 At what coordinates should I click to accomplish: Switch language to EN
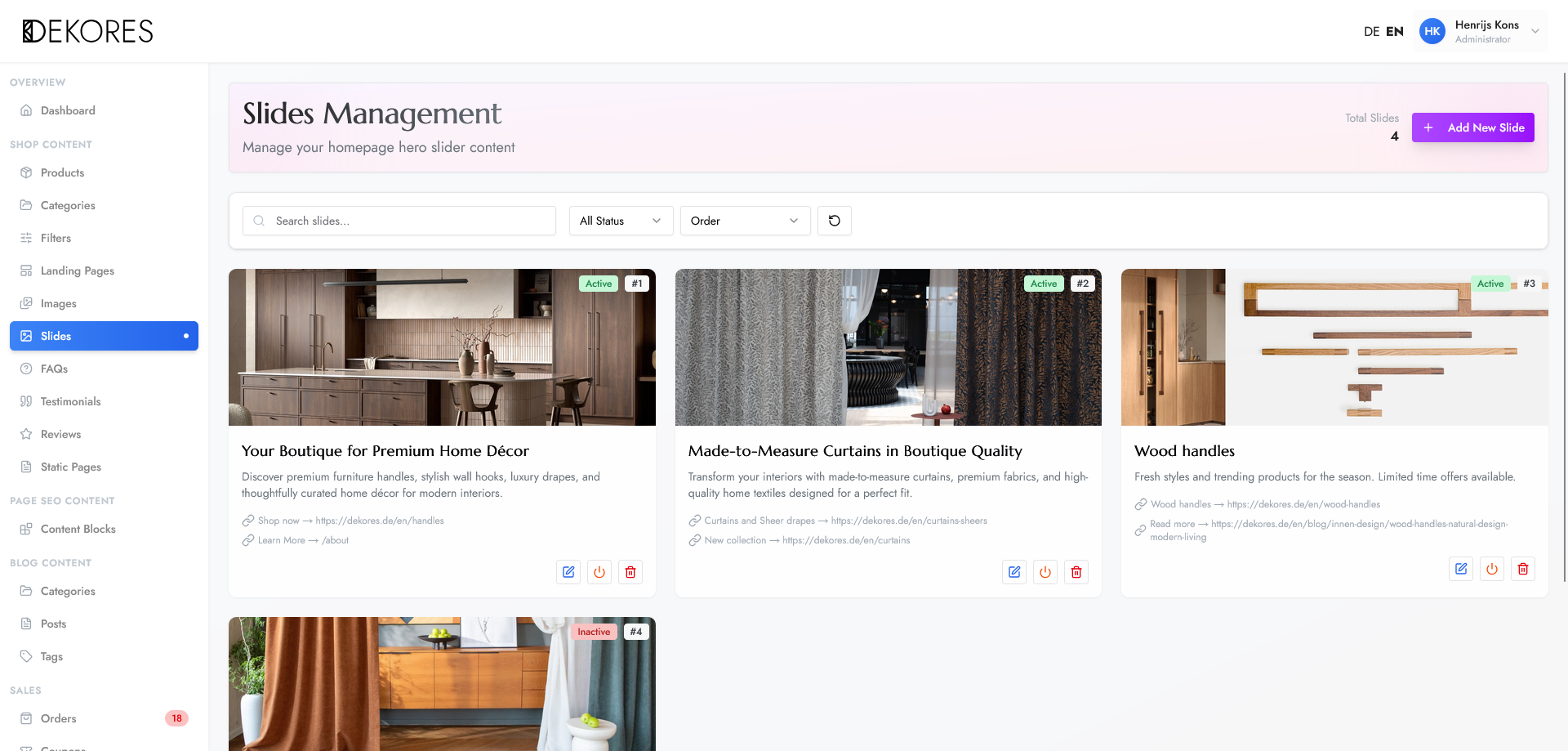pos(1395,32)
